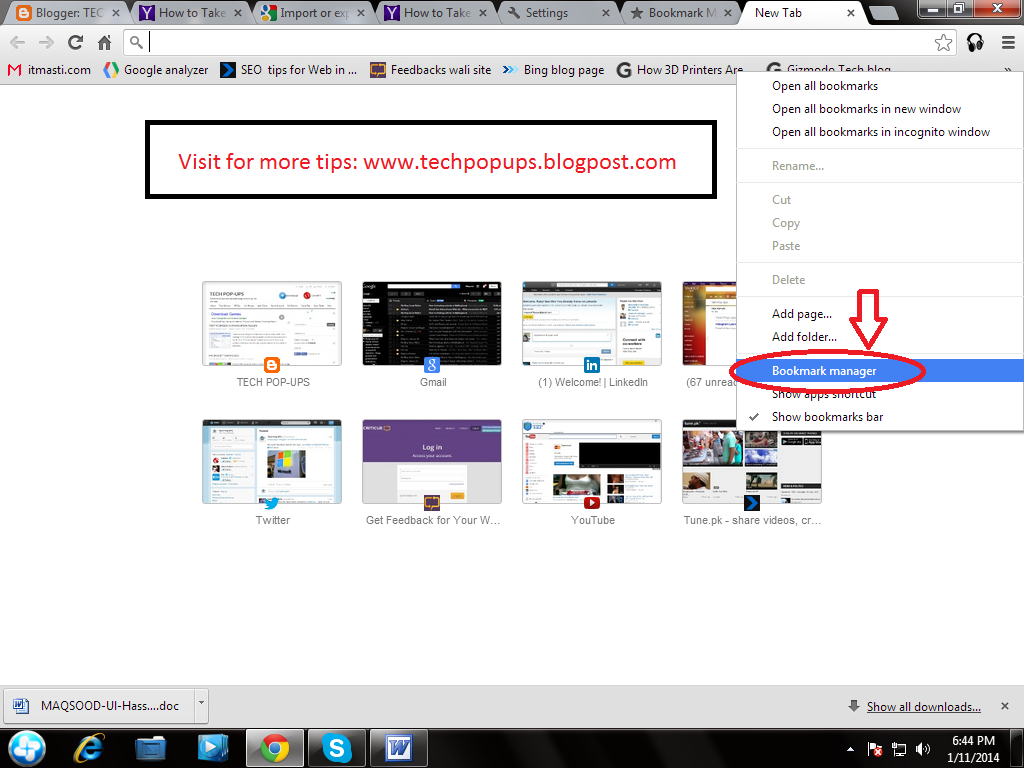Click the Home button in Chrome

click(105, 42)
